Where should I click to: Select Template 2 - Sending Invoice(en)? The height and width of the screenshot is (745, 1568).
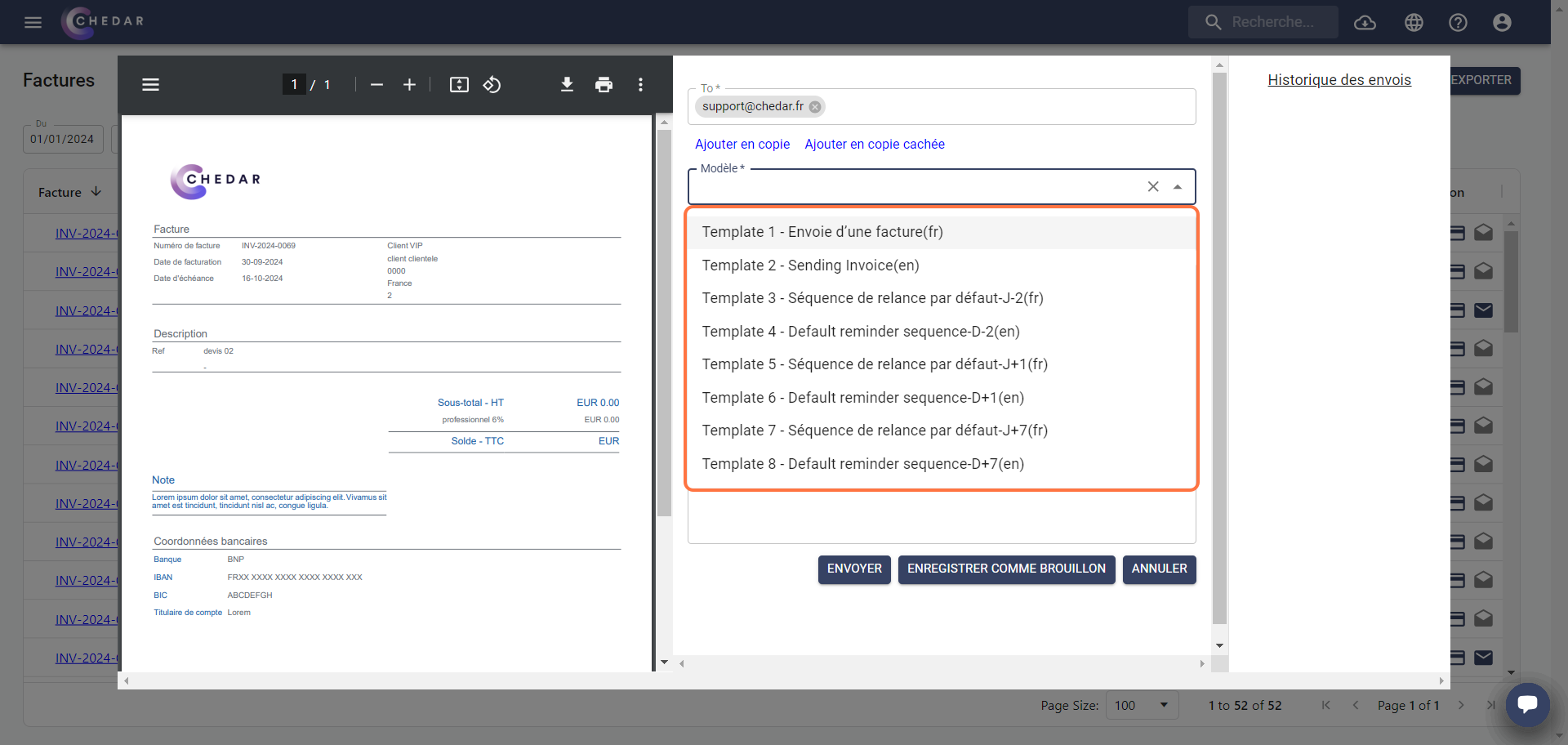point(942,265)
